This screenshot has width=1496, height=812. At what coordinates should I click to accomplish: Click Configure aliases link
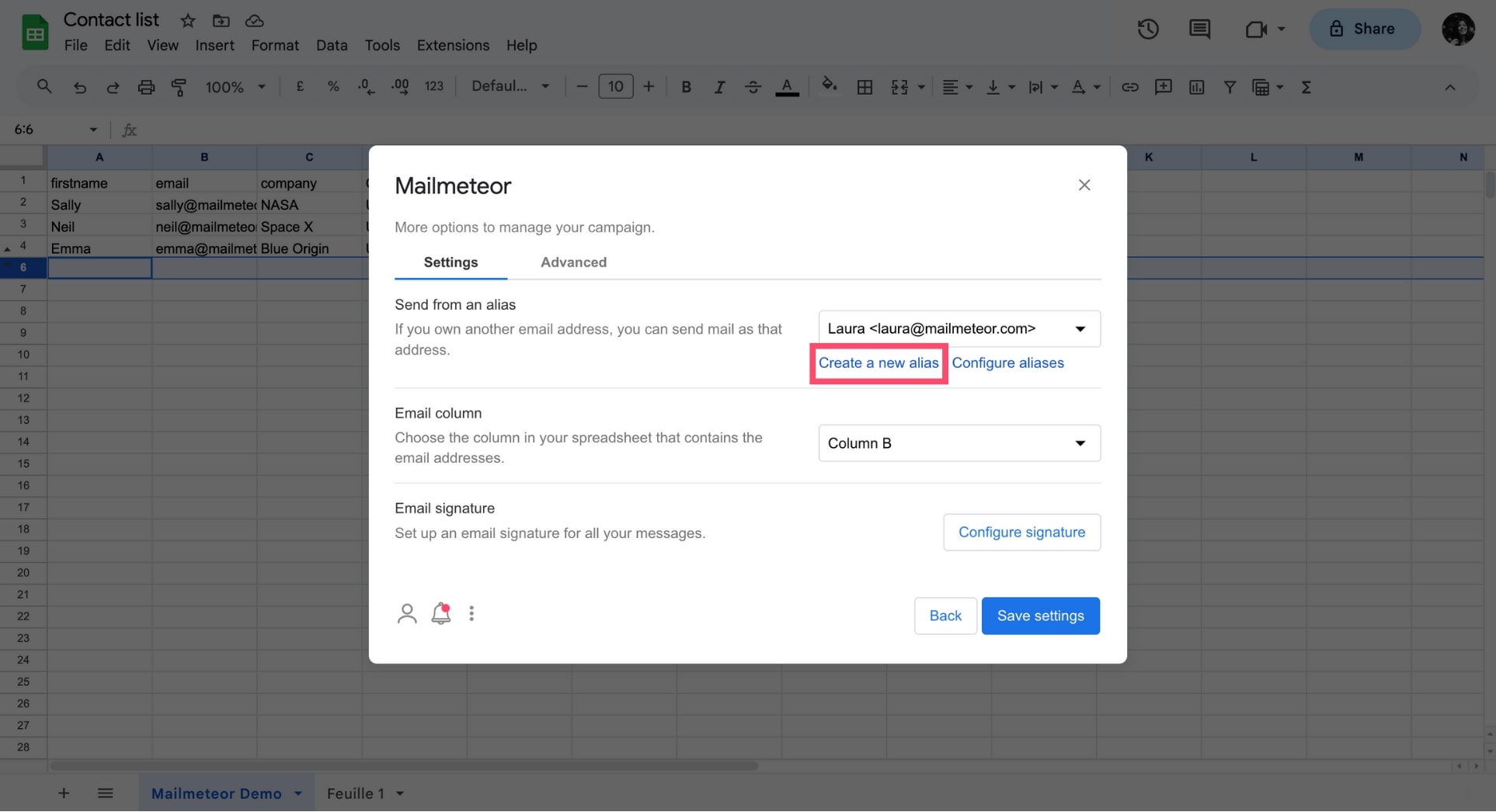(1007, 363)
